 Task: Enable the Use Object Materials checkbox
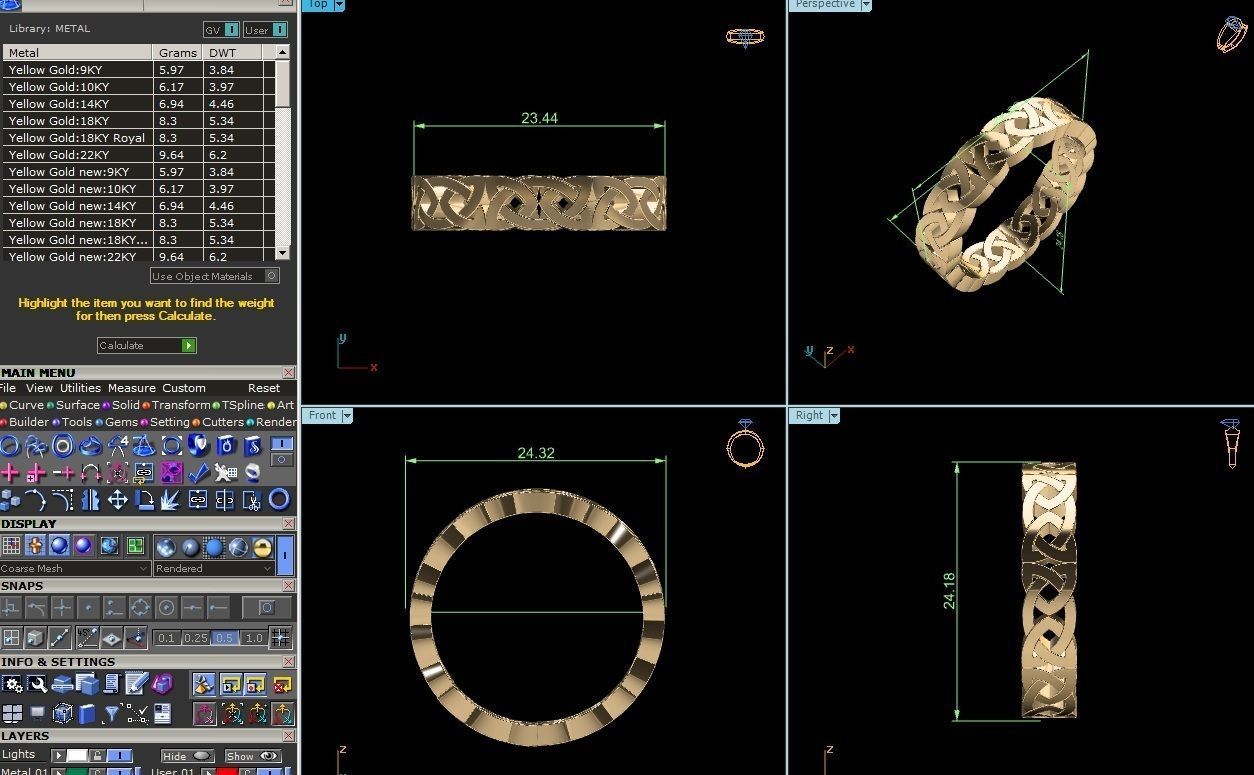[x=271, y=275]
